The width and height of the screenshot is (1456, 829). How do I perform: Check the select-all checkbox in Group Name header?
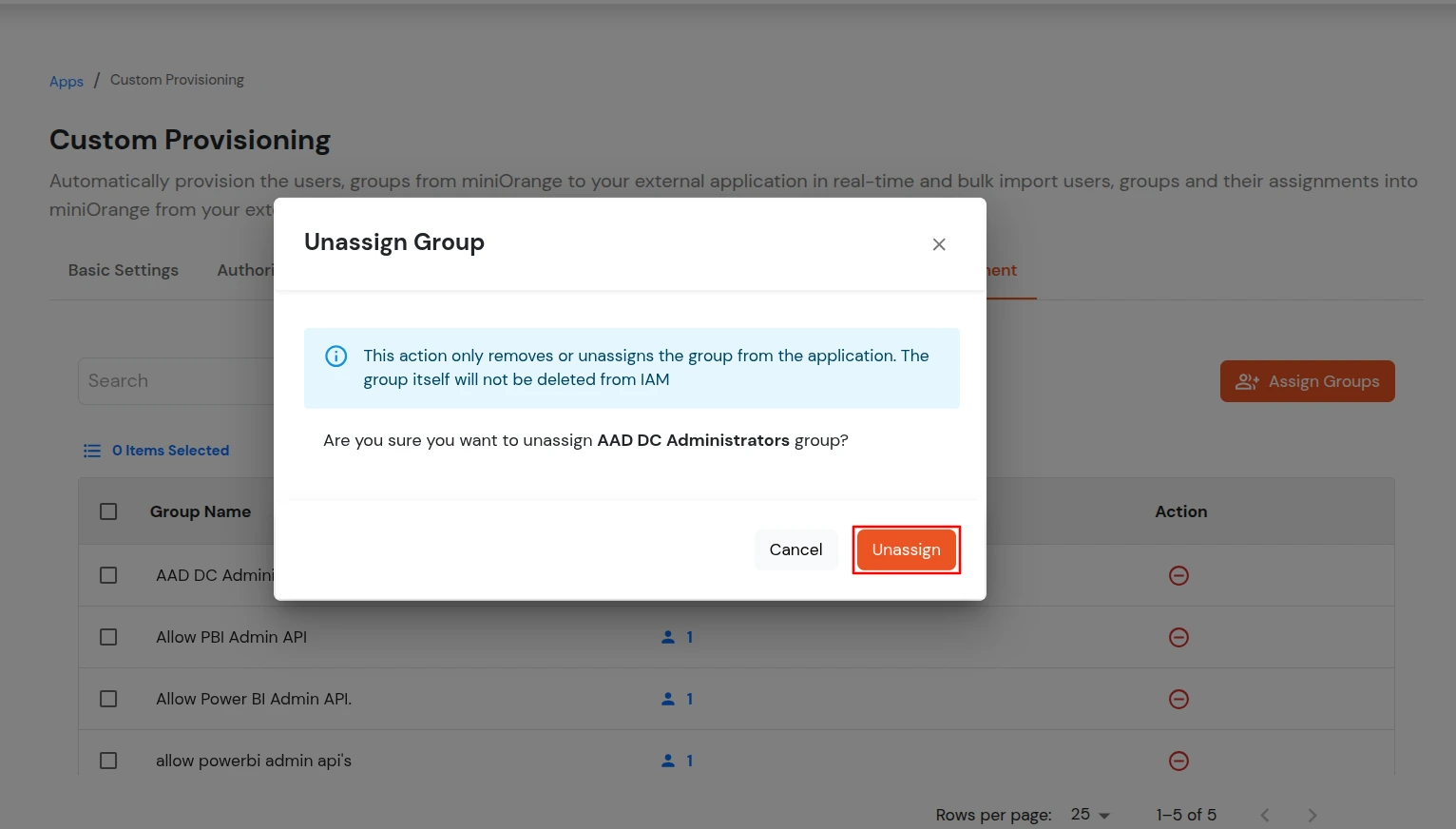tap(107, 511)
